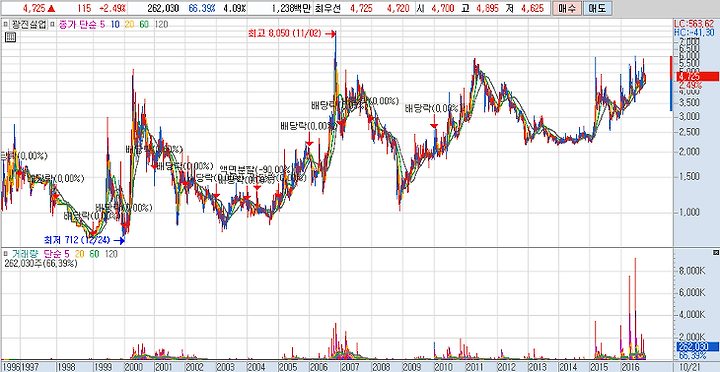Click the 배당락 marker above the 2005-2006 boundary
720x372 pixels.
point(308,126)
